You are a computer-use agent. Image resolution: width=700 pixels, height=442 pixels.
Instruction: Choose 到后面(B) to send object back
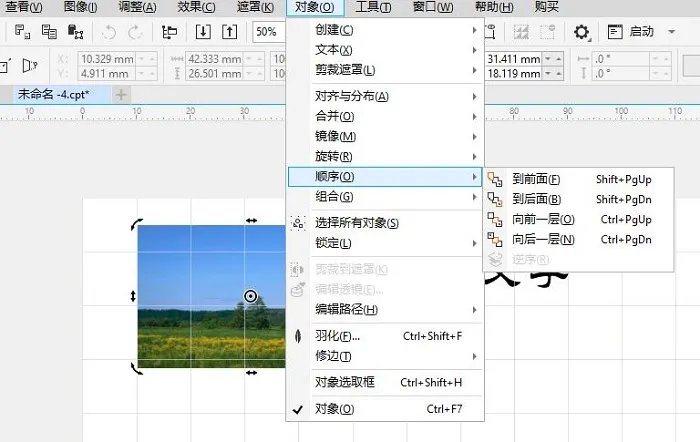[579, 199]
